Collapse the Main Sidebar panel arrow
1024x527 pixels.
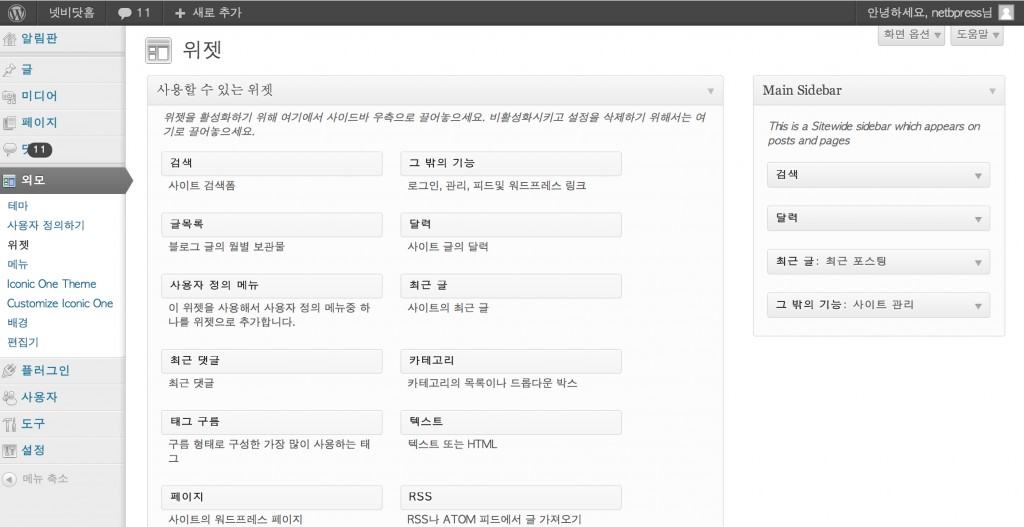coord(993,91)
